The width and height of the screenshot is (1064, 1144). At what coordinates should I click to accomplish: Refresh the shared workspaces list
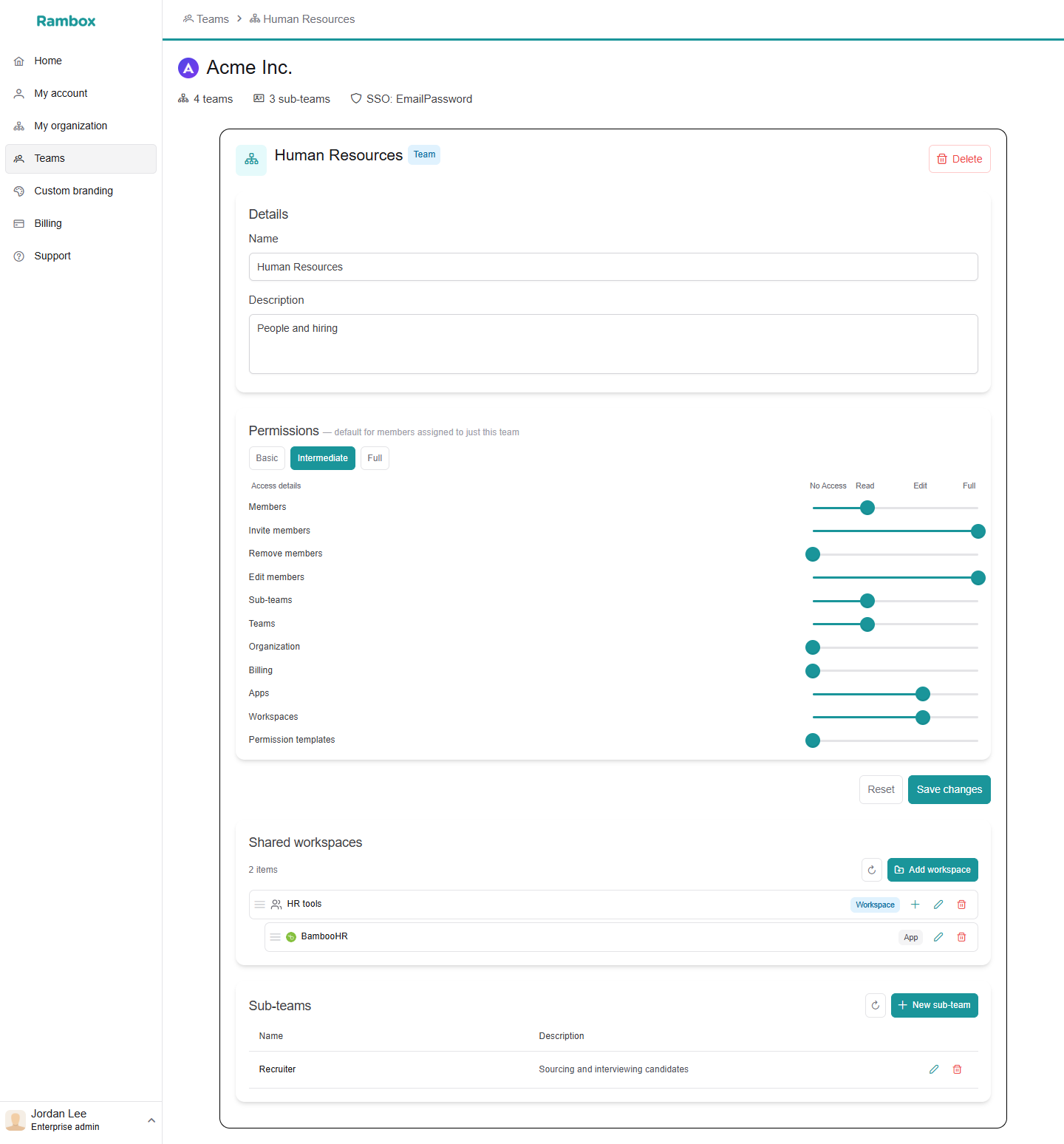pos(872,870)
